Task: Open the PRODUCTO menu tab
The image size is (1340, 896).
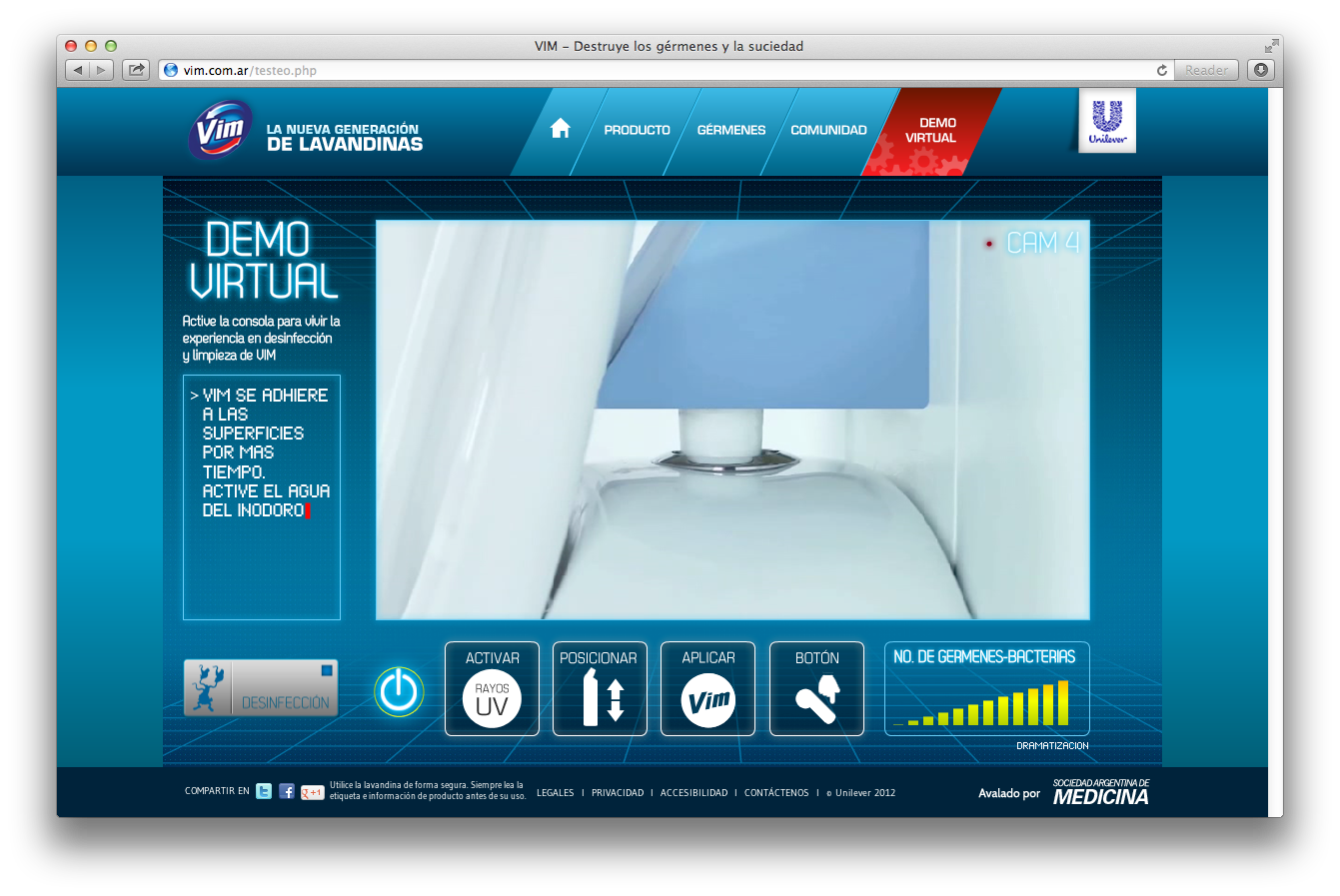Action: tap(637, 130)
